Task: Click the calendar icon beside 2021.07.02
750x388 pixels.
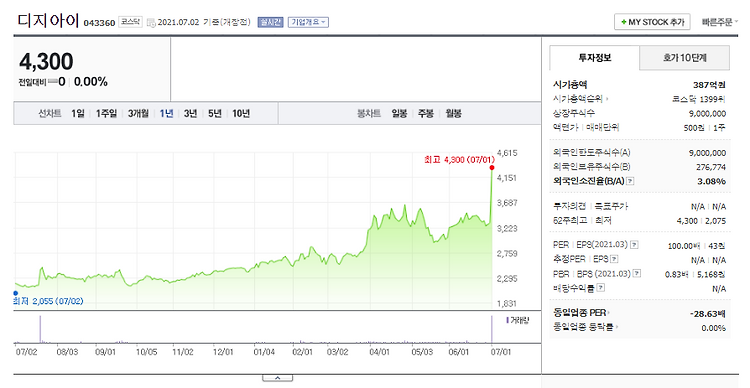Action: (151, 22)
